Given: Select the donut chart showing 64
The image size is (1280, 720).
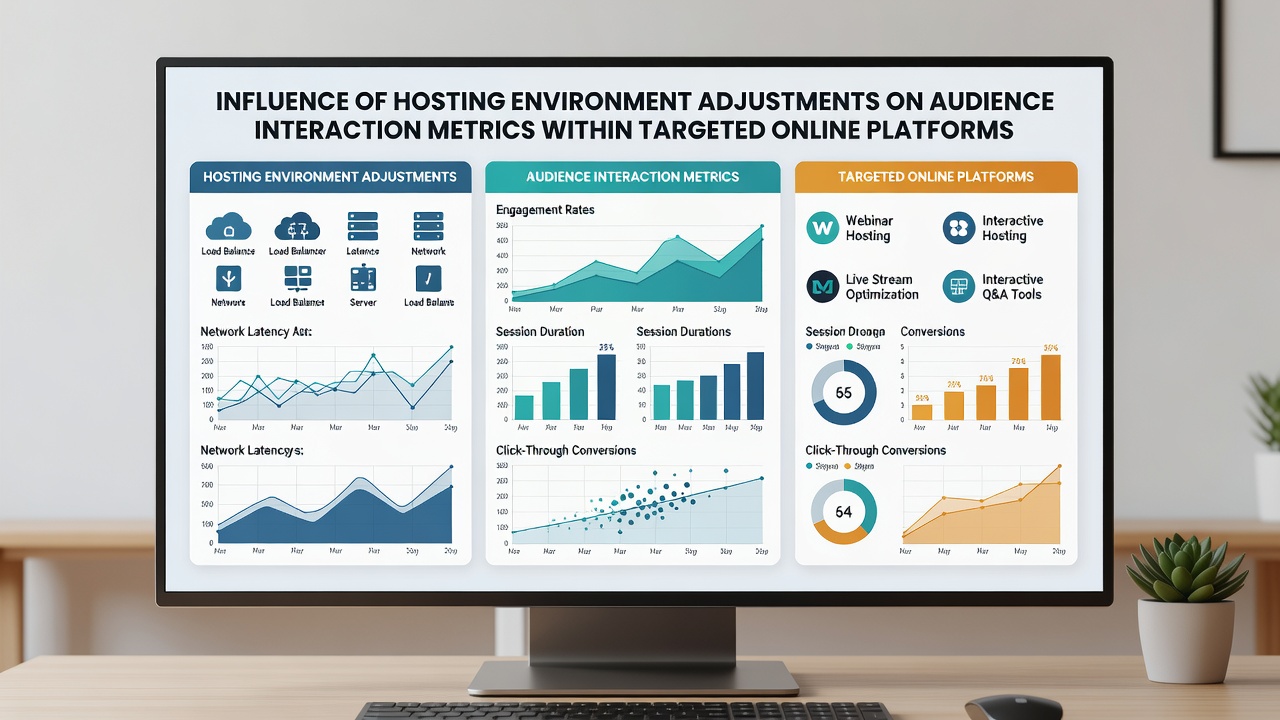Looking at the screenshot, I should pyautogui.click(x=843, y=512).
